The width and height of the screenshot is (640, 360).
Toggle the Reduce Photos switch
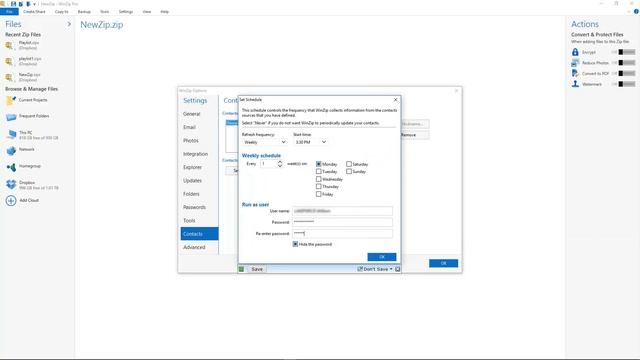(627, 63)
